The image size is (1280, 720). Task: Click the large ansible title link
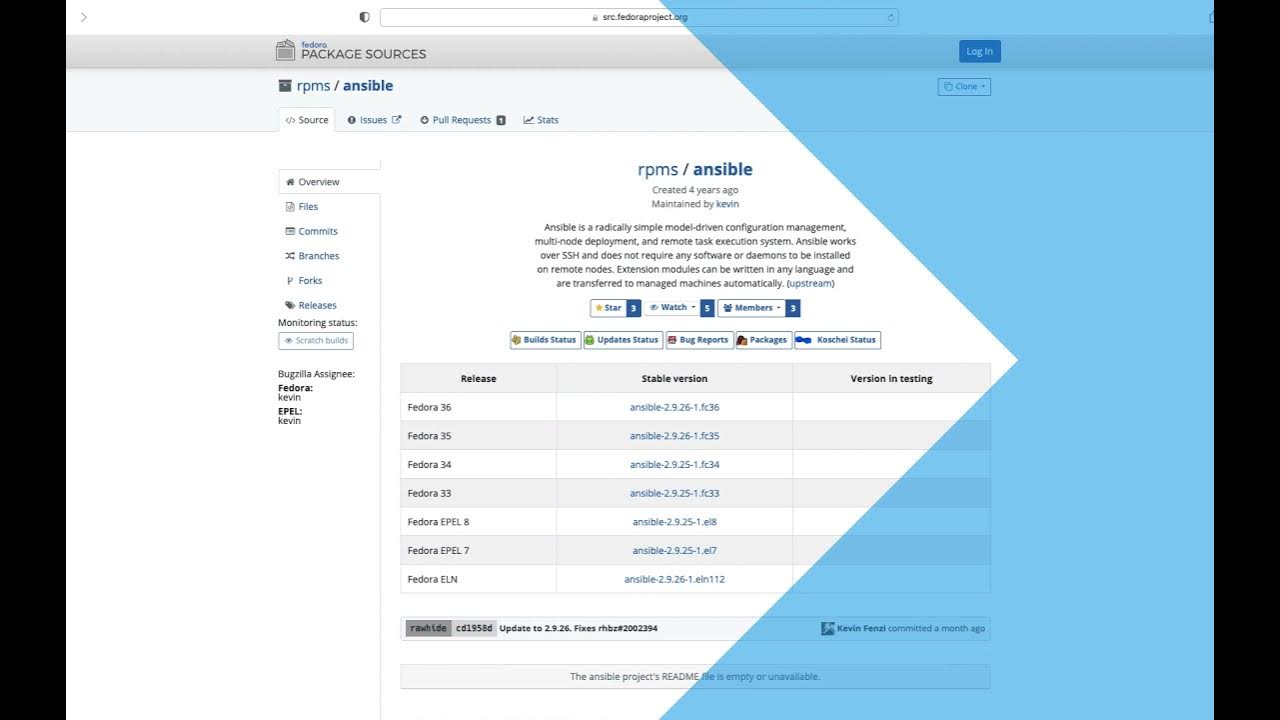[x=723, y=170]
